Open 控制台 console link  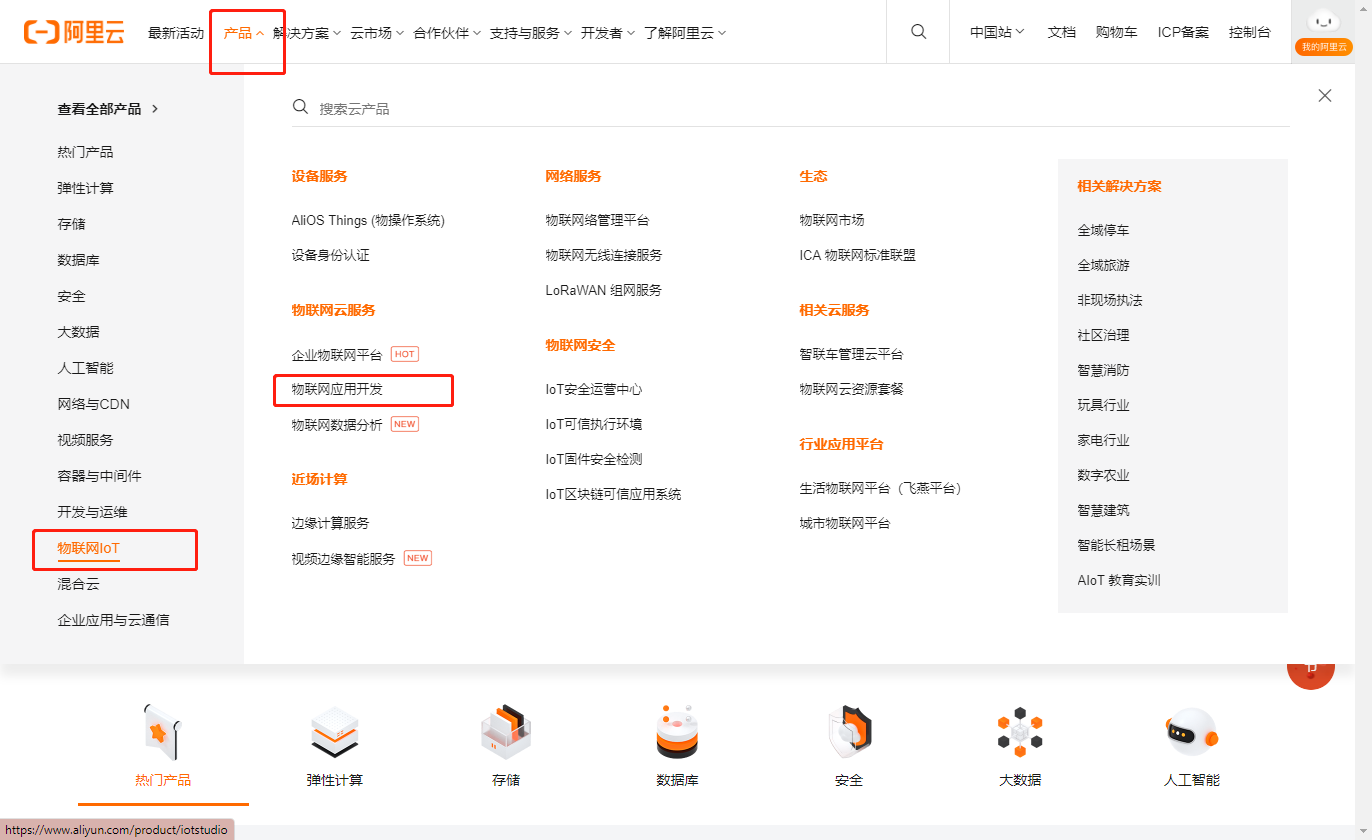pos(1250,32)
